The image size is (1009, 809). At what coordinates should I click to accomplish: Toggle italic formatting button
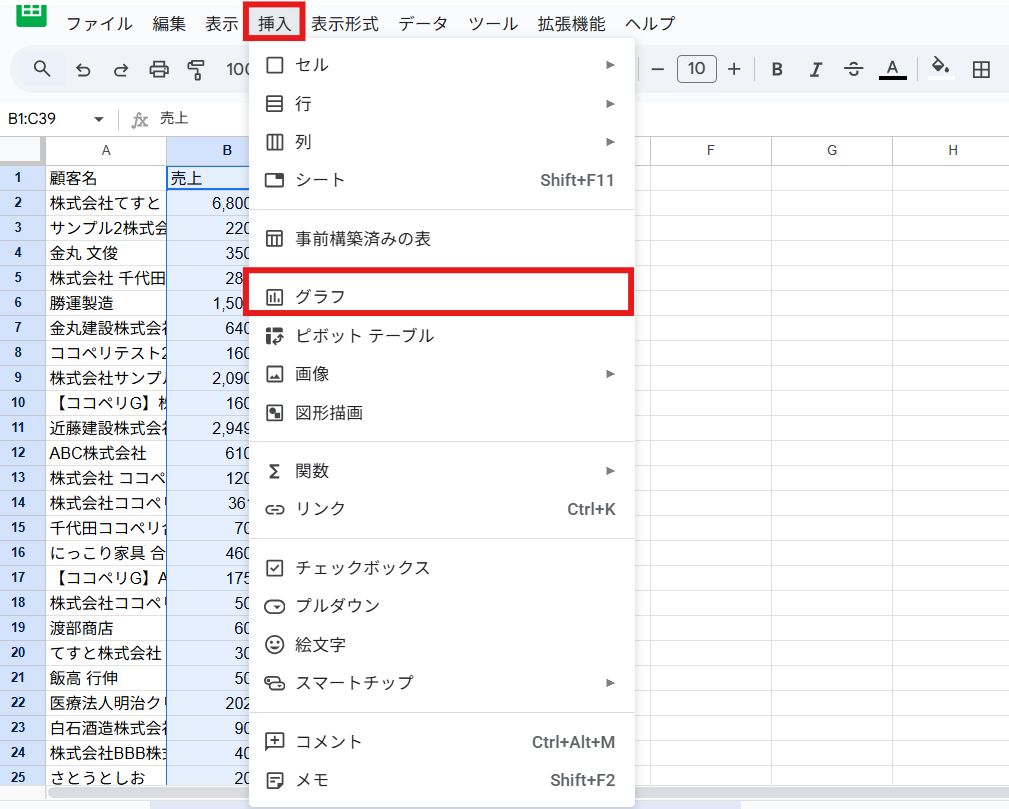tap(815, 69)
